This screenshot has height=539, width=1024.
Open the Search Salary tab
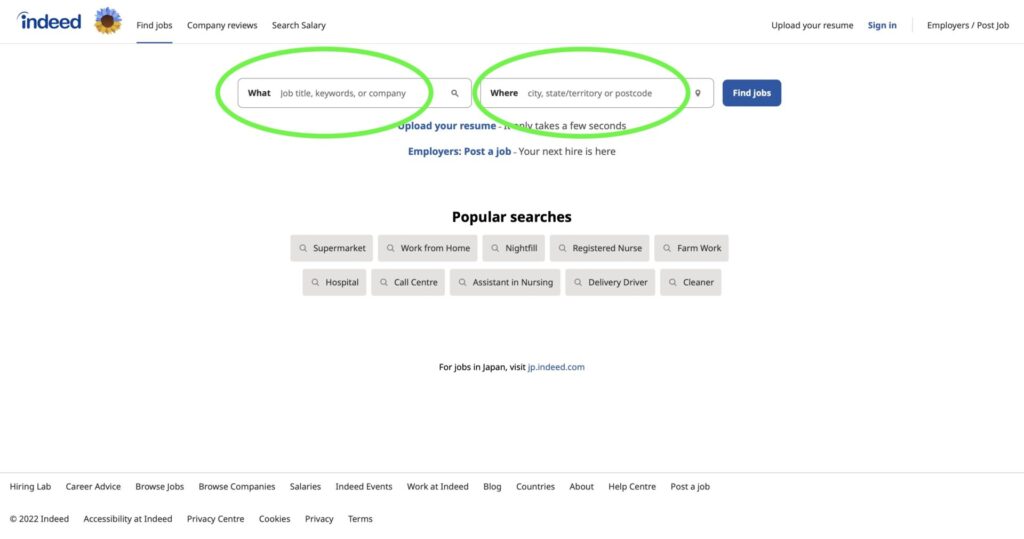pyautogui.click(x=298, y=25)
